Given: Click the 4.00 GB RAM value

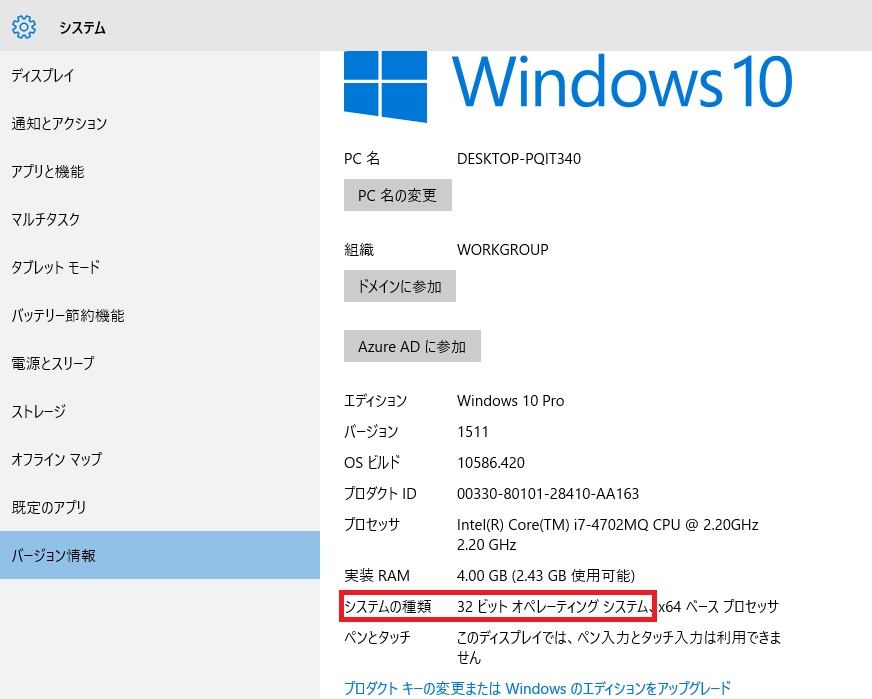Looking at the screenshot, I should pos(546,575).
